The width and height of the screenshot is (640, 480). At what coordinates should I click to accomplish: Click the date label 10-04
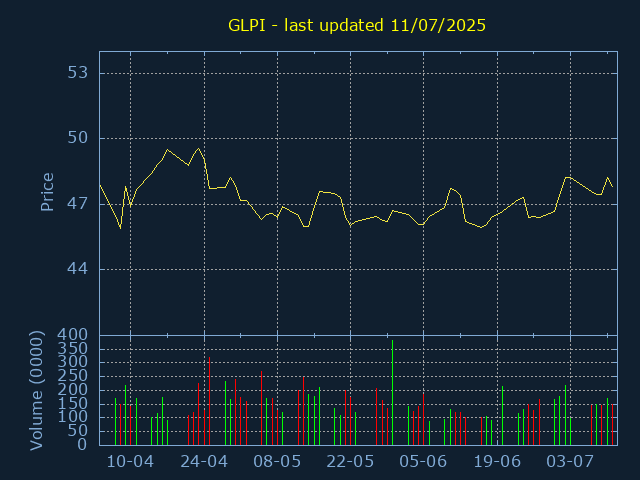(130, 462)
